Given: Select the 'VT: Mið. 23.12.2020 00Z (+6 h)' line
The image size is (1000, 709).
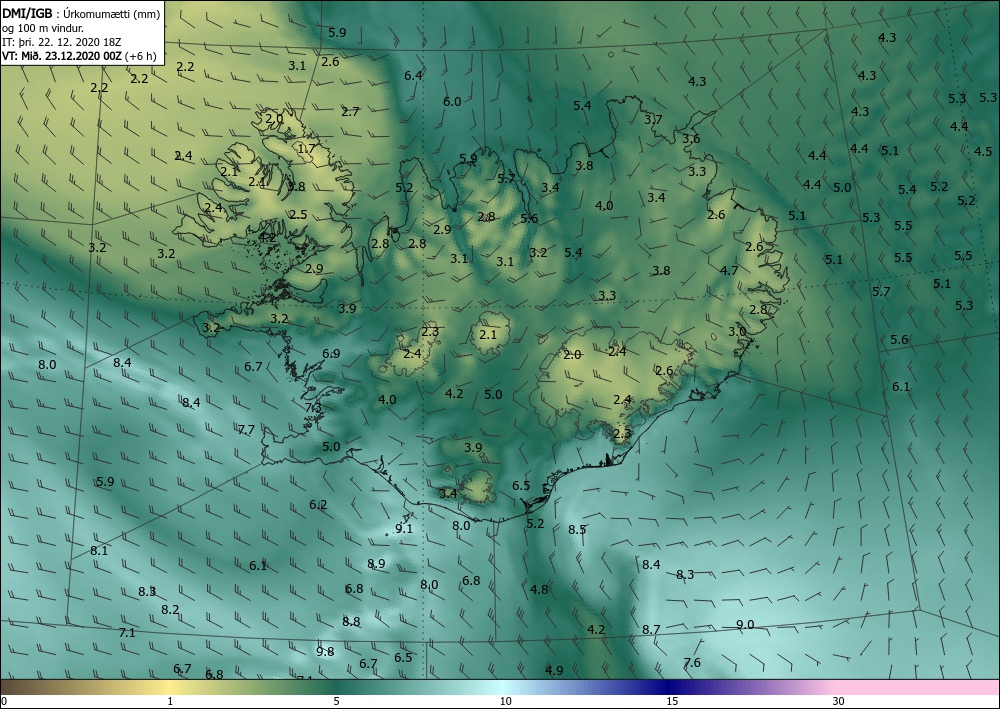Looking at the screenshot, I should [79, 55].
